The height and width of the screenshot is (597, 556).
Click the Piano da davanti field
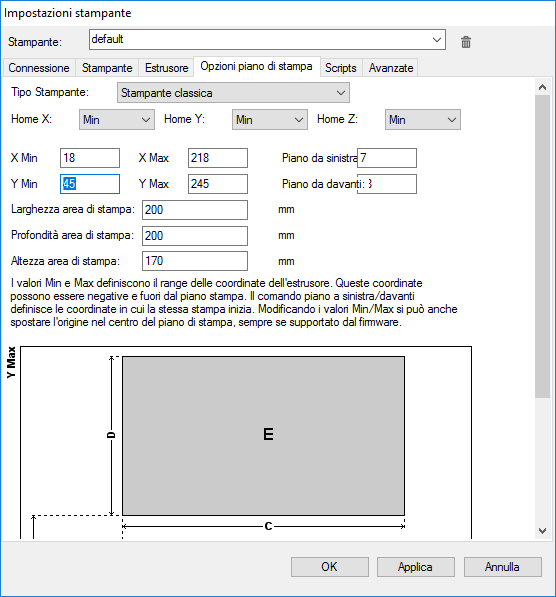387,184
